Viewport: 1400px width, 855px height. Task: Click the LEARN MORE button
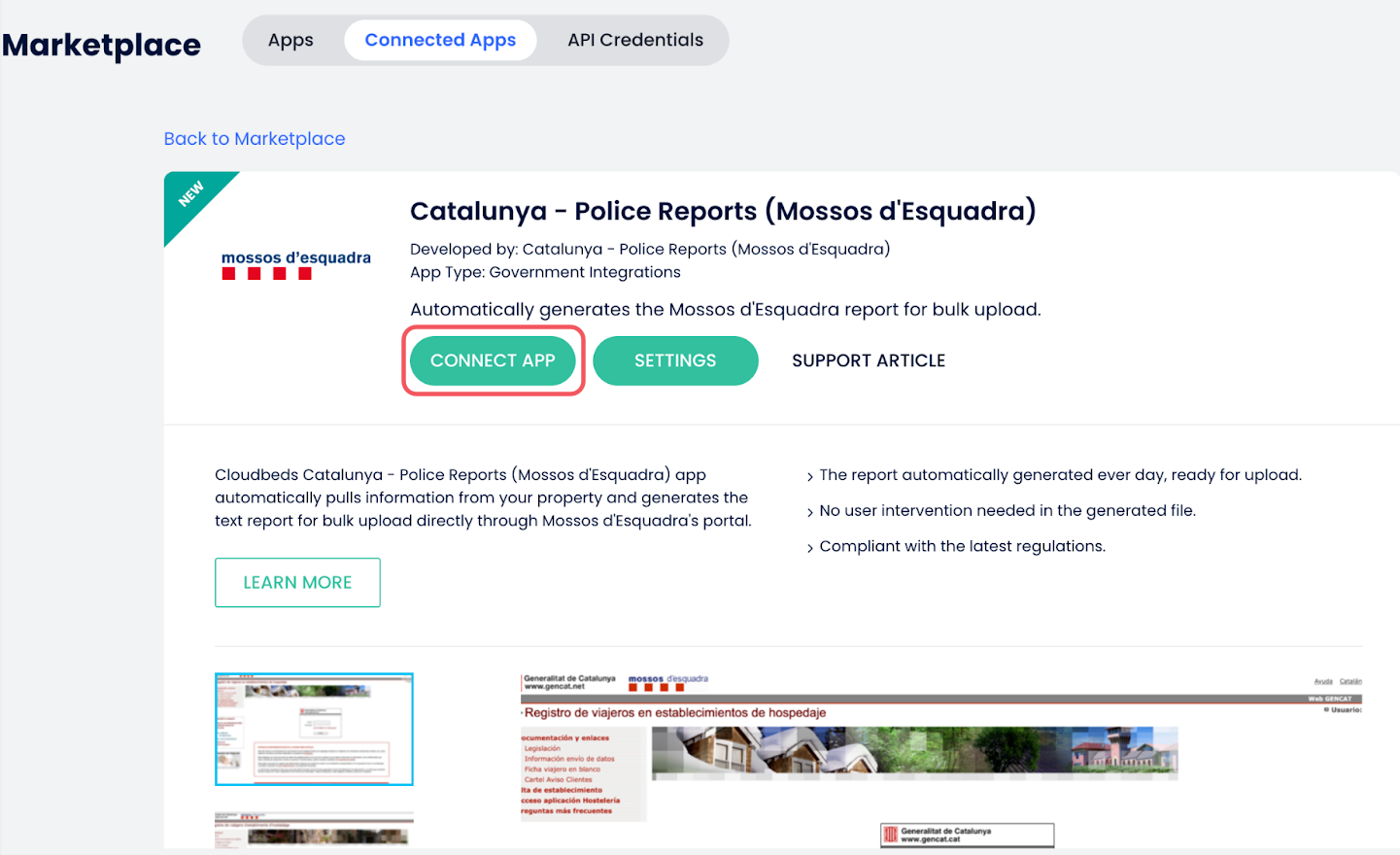click(297, 582)
